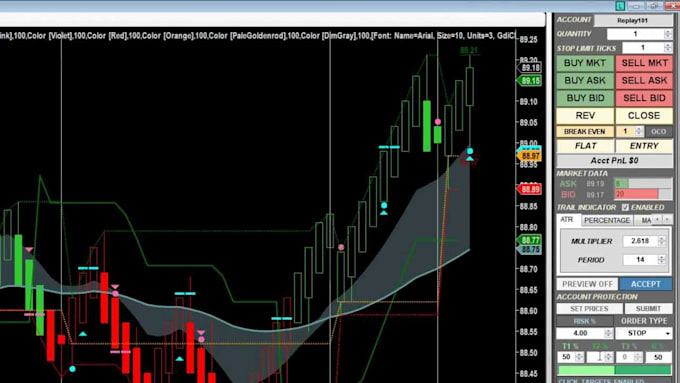Click the 89.21 high label on the chart

pyautogui.click(x=469, y=50)
